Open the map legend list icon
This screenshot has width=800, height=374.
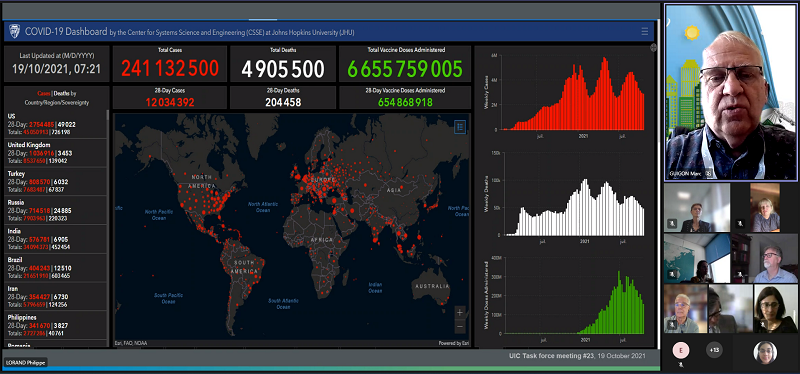point(460,127)
